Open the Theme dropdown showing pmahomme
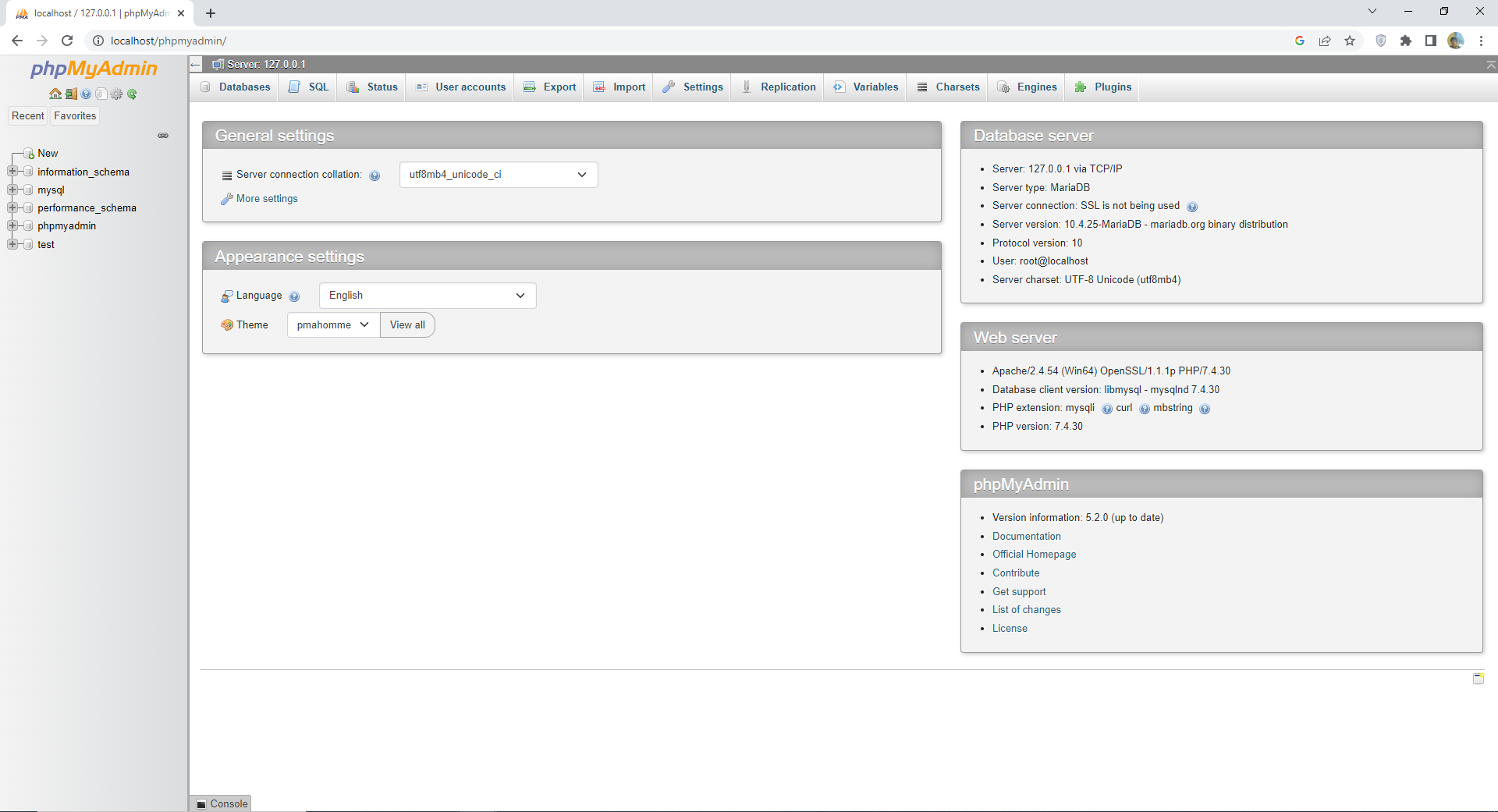Image resolution: width=1498 pixels, height=812 pixels. (x=333, y=325)
